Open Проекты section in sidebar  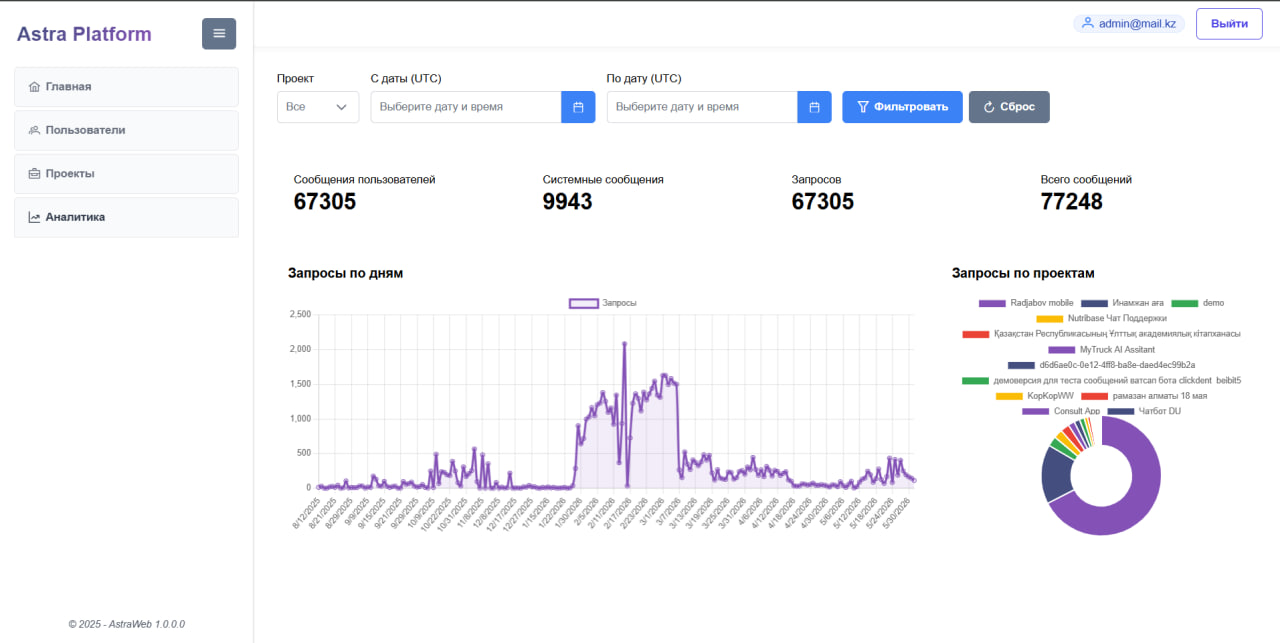click(x=126, y=174)
